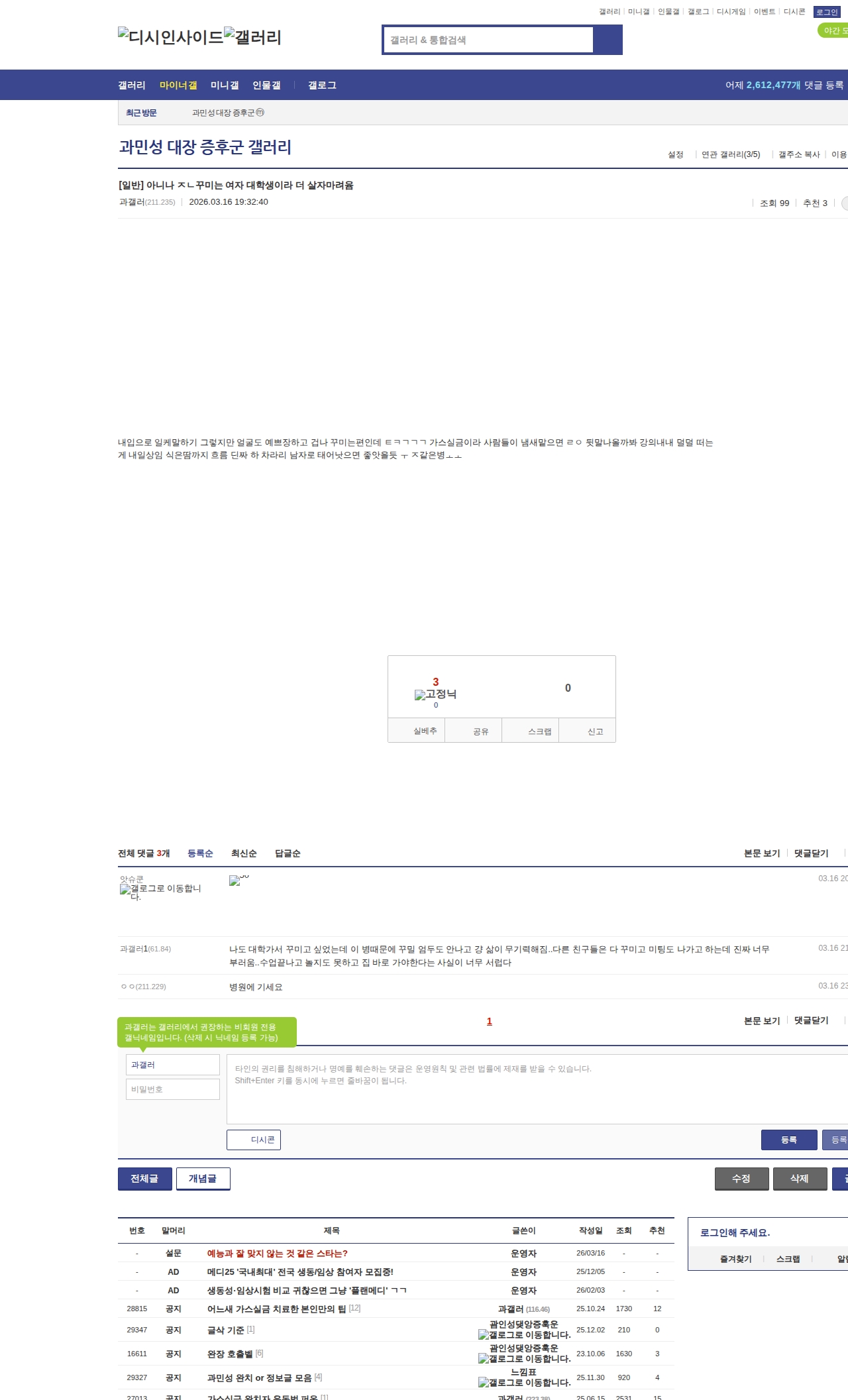Click the DCInside logo image

(x=170, y=36)
